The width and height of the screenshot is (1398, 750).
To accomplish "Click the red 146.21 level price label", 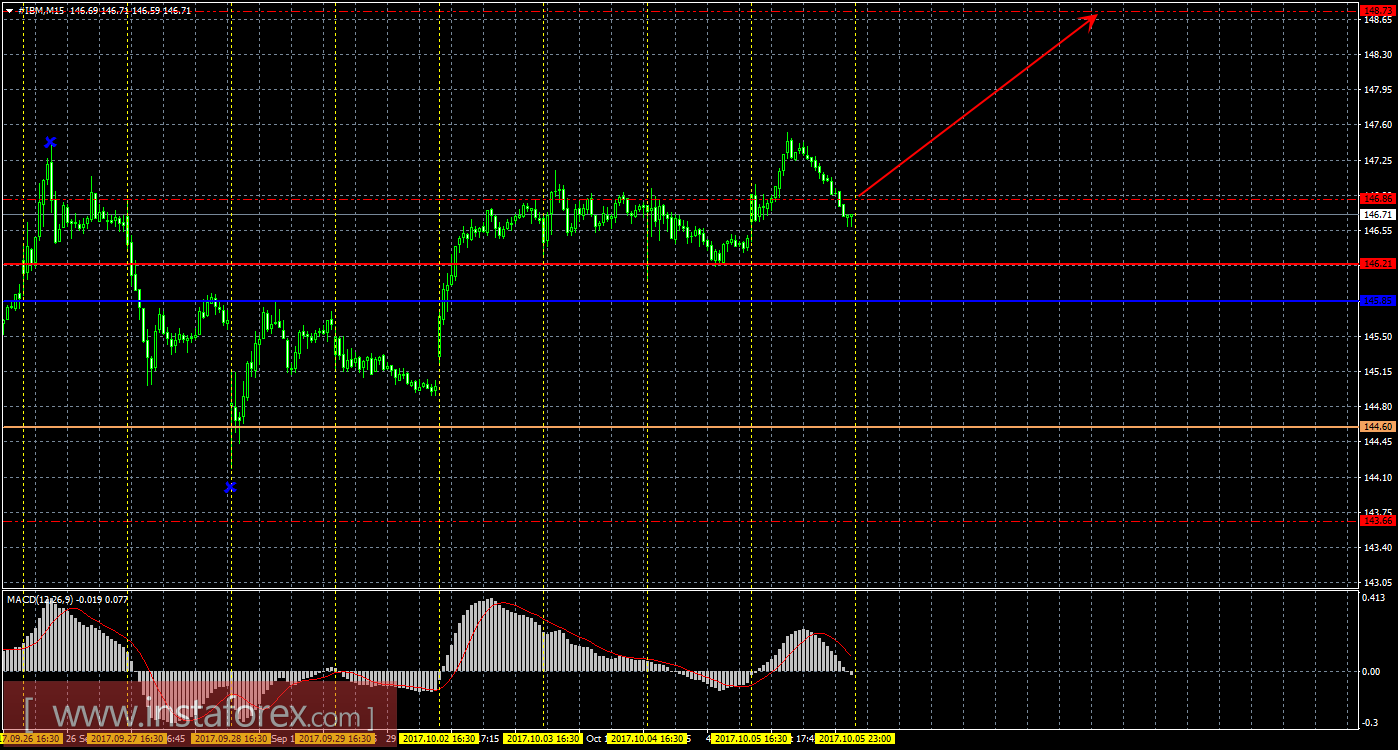I will [x=1377, y=264].
